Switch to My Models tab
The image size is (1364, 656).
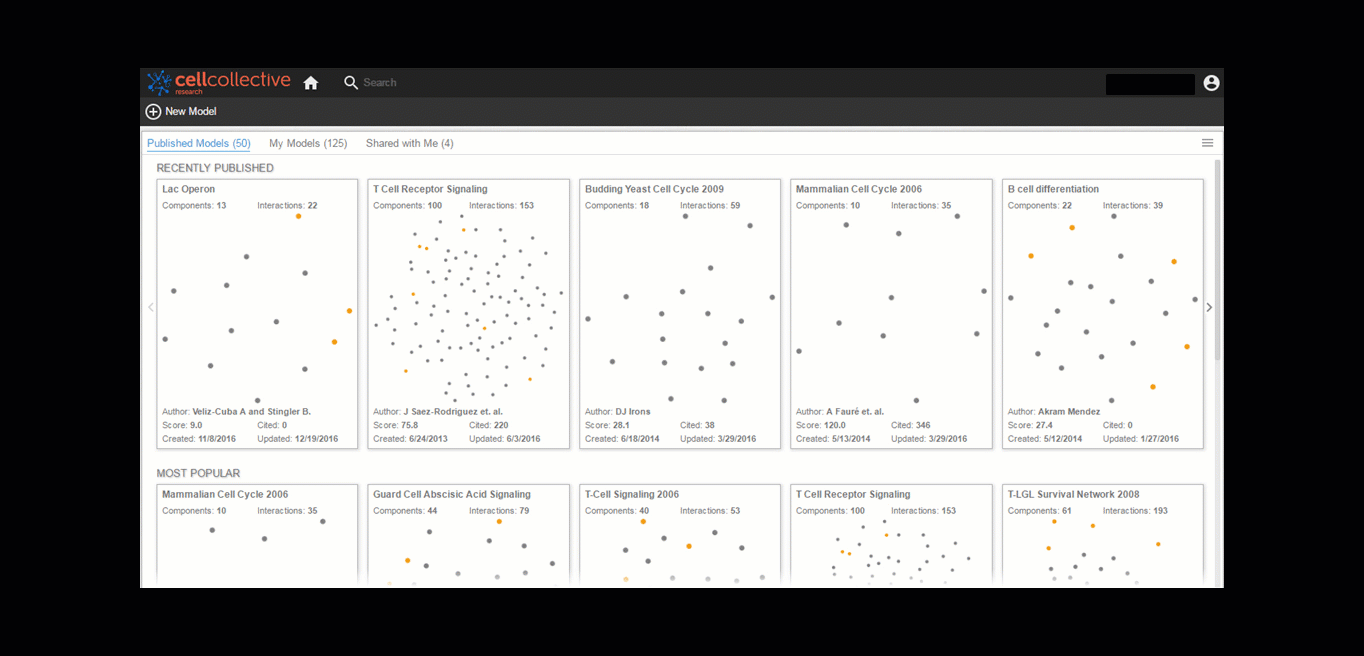(308, 144)
